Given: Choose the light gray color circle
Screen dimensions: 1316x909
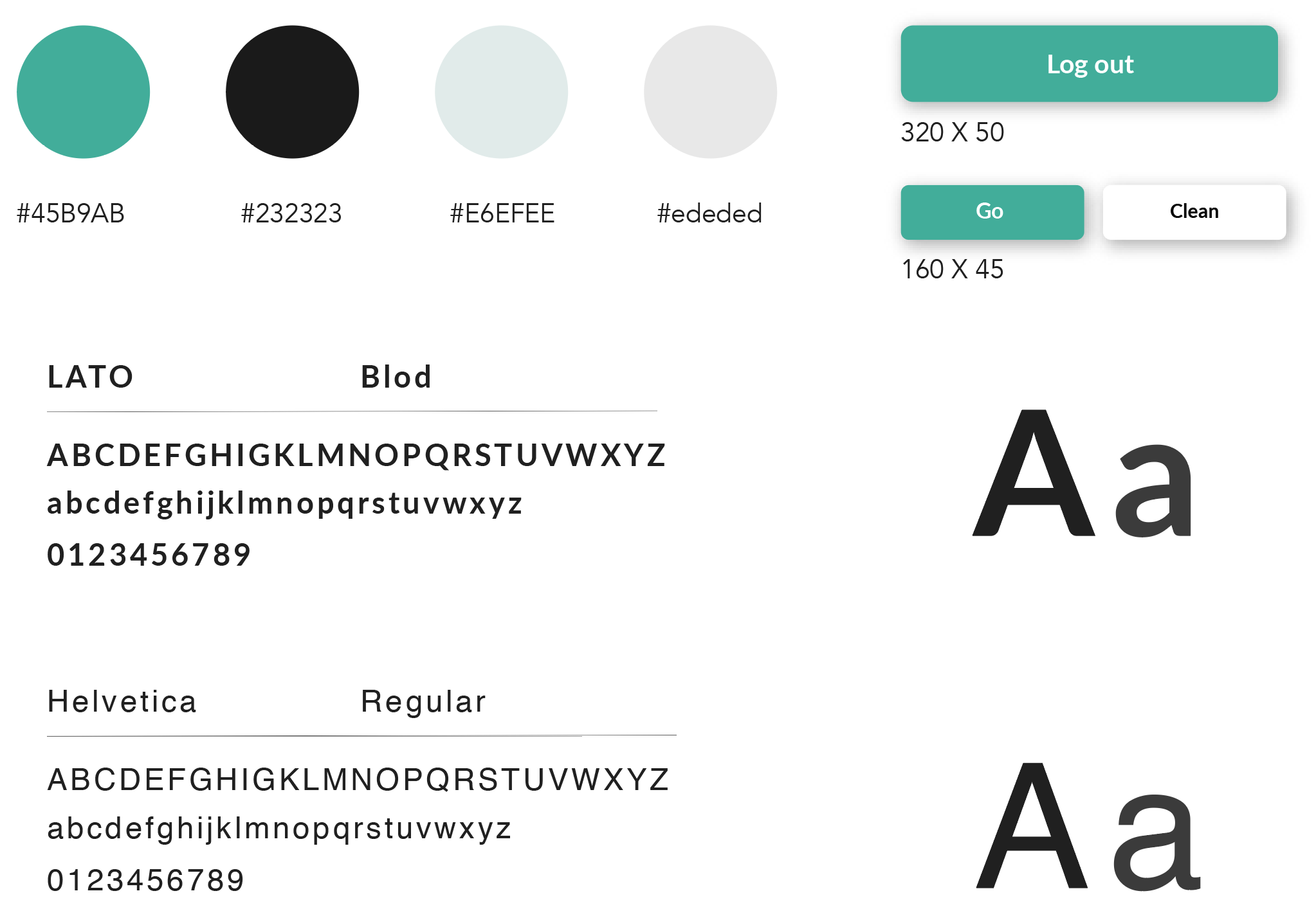Looking at the screenshot, I should click(710, 92).
